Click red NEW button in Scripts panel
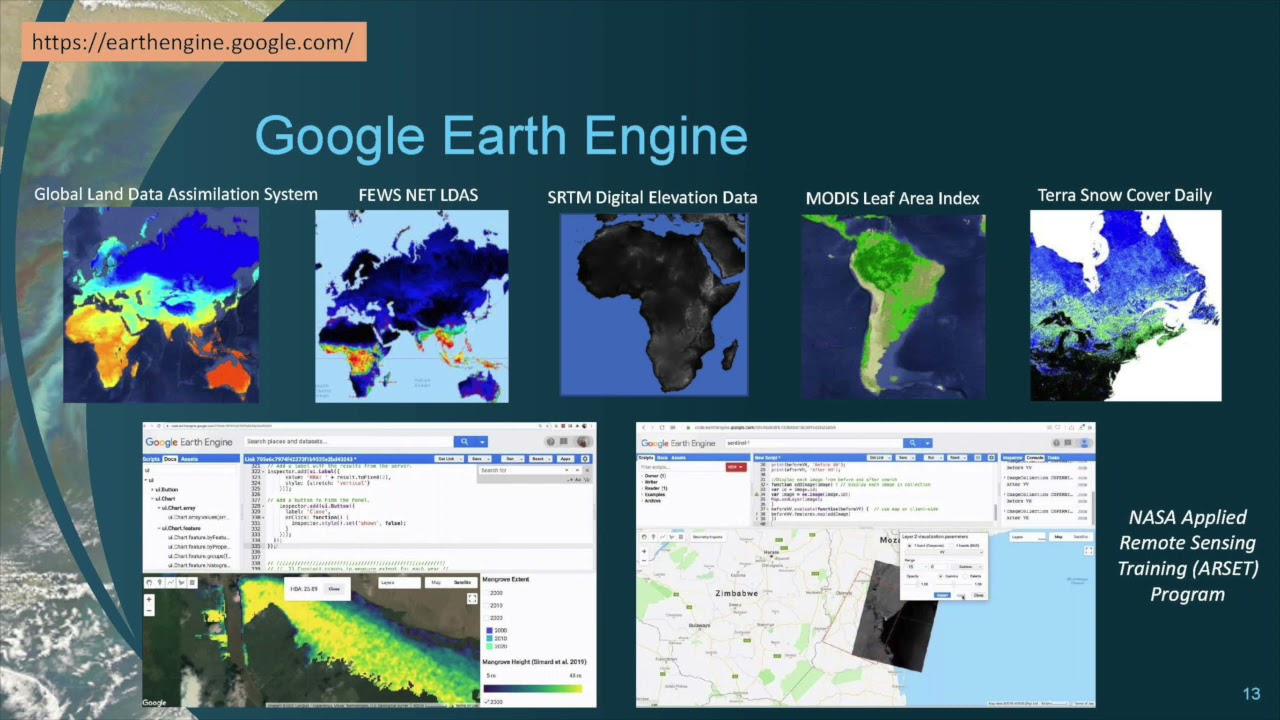This screenshot has height=720, width=1280. pyautogui.click(x=736, y=467)
